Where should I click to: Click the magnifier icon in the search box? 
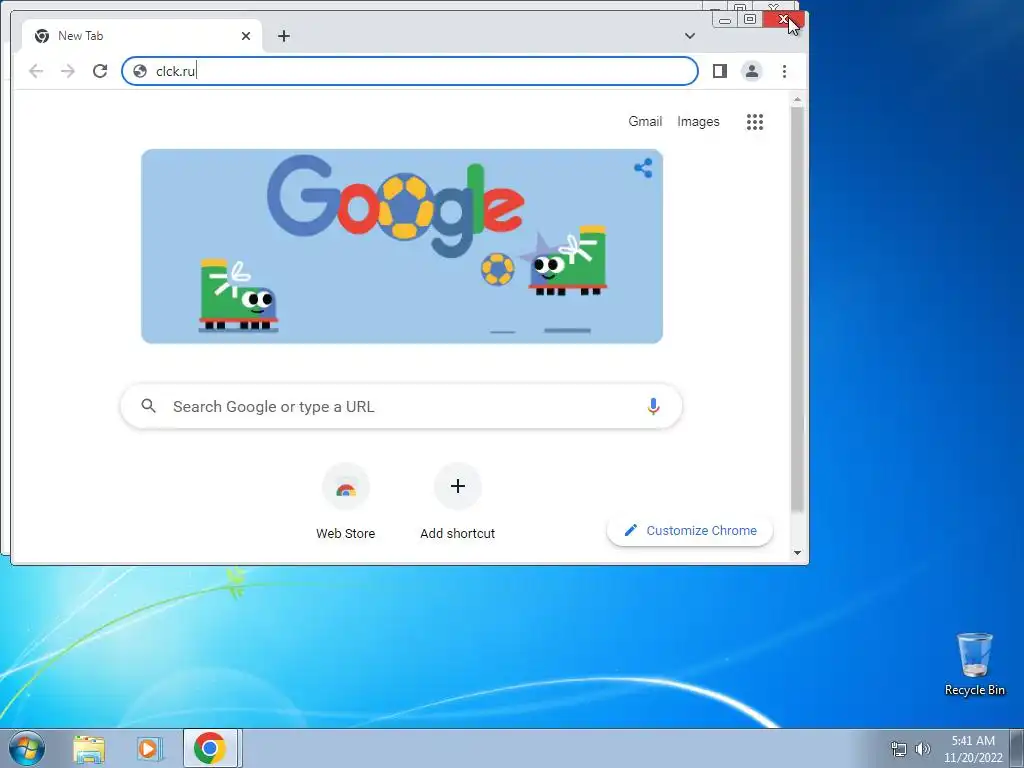click(x=148, y=406)
